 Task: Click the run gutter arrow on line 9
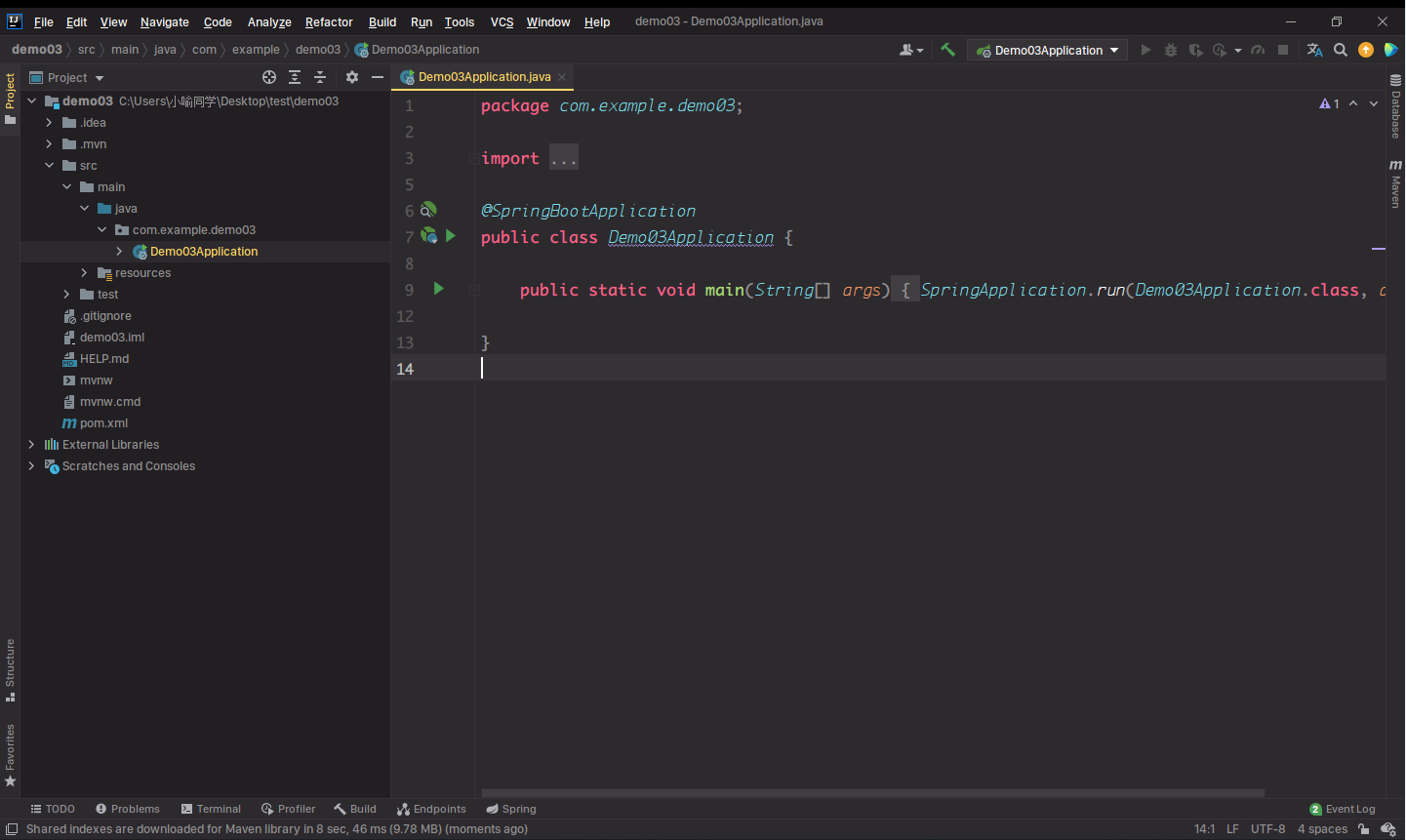tap(439, 288)
